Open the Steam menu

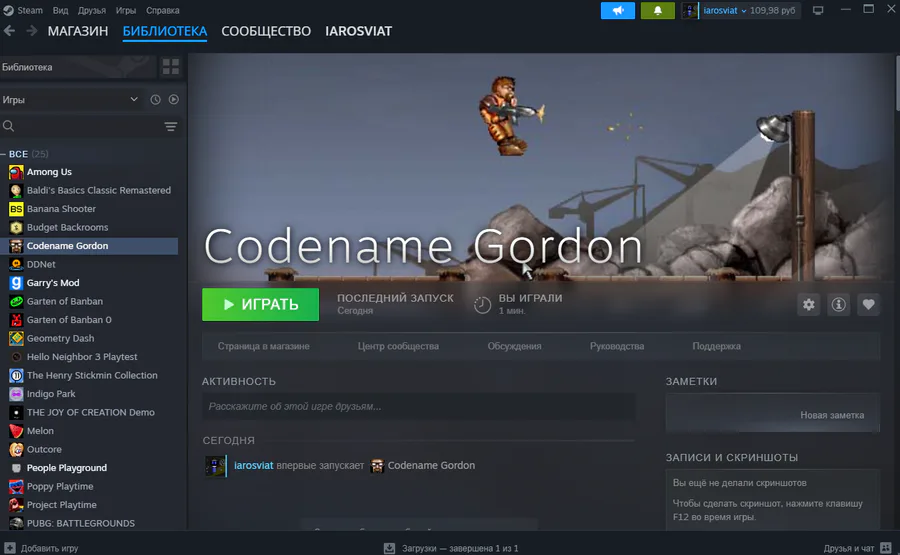(29, 10)
